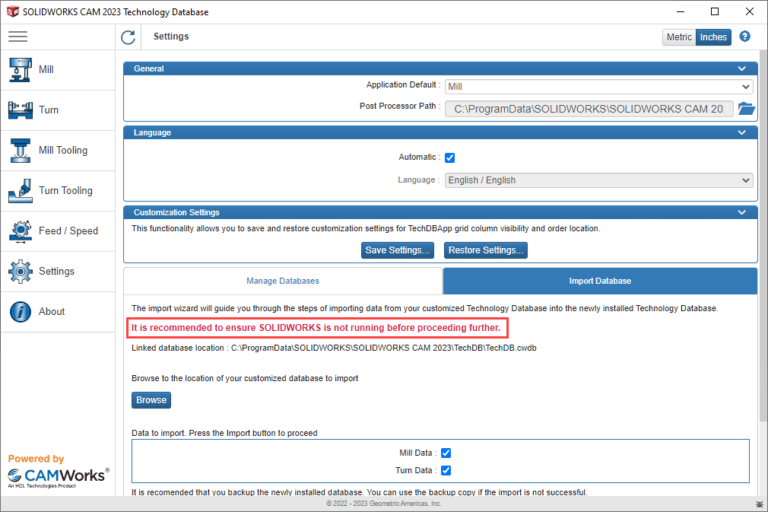Open the Application Default dropdown

click(x=598, y=86)
